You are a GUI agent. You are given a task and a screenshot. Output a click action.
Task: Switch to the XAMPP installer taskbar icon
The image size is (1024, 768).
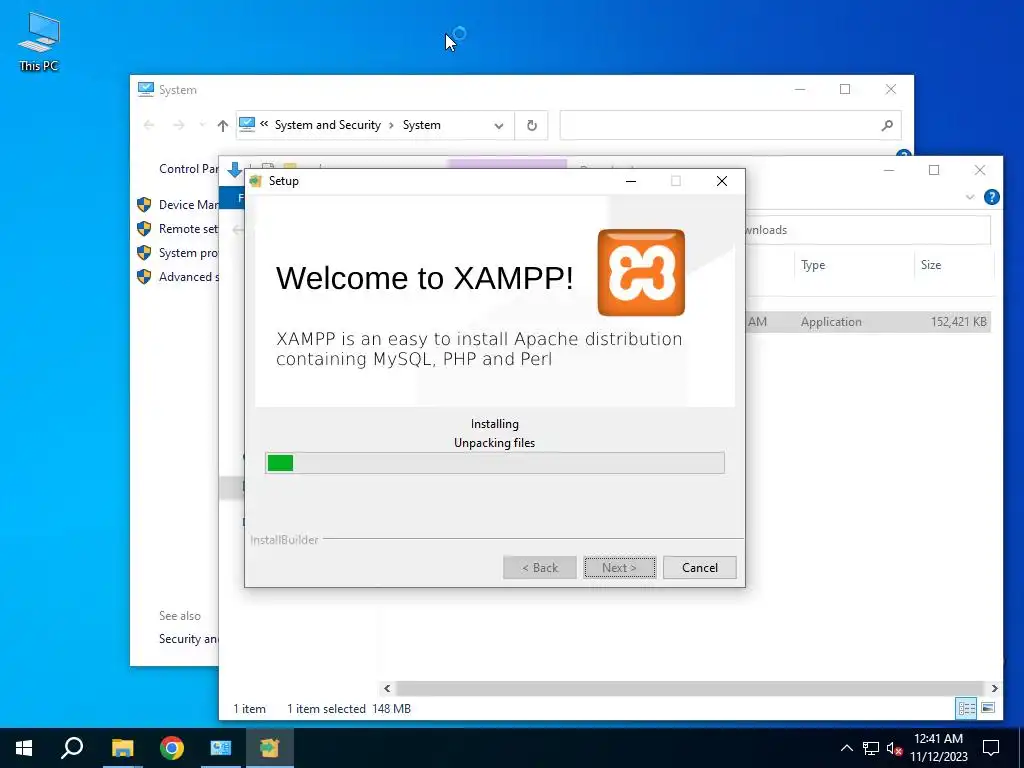click(x=269, y=748)
